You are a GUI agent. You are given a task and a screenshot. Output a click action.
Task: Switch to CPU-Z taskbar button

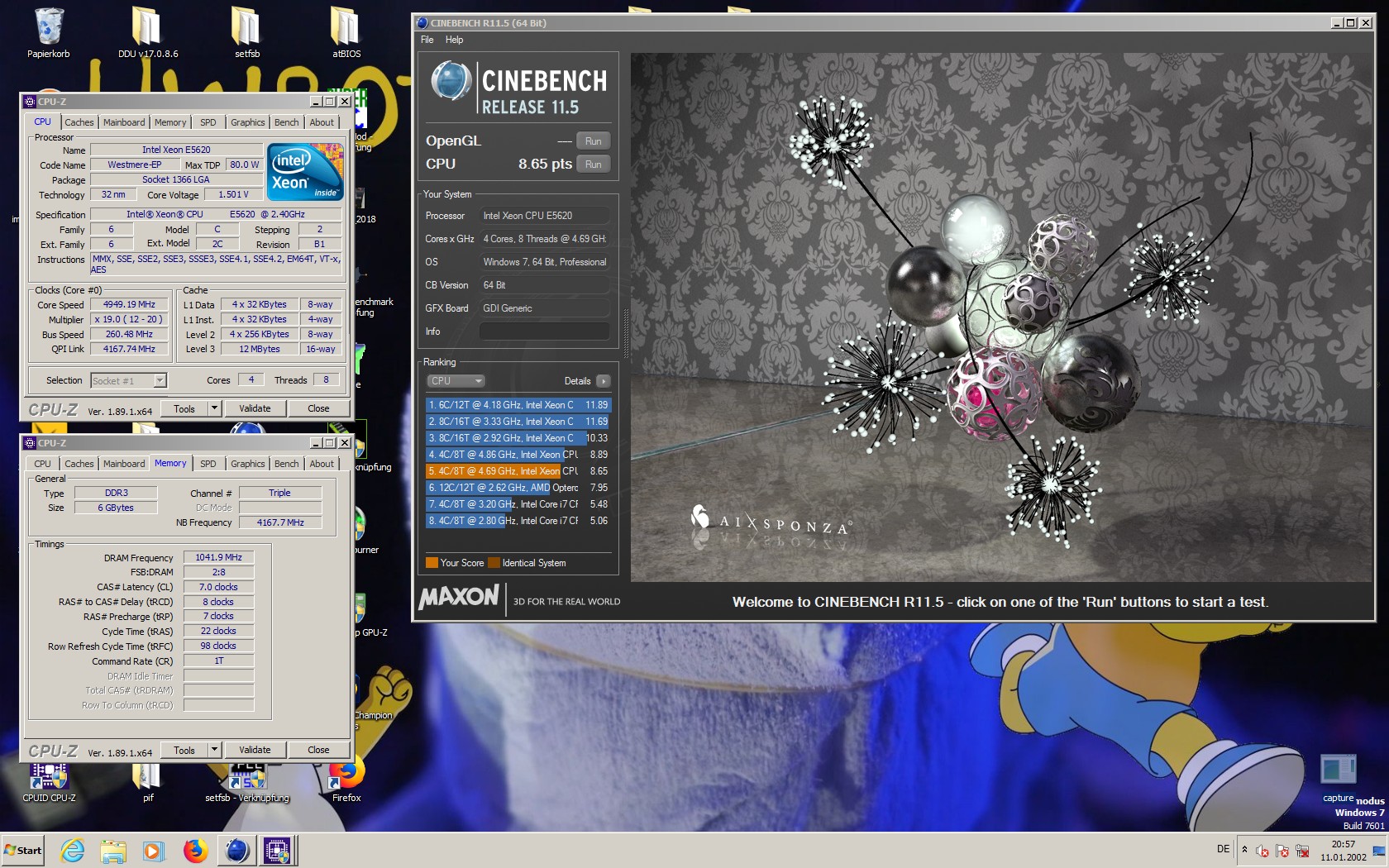pyautogui.click(x=277, y=851)
